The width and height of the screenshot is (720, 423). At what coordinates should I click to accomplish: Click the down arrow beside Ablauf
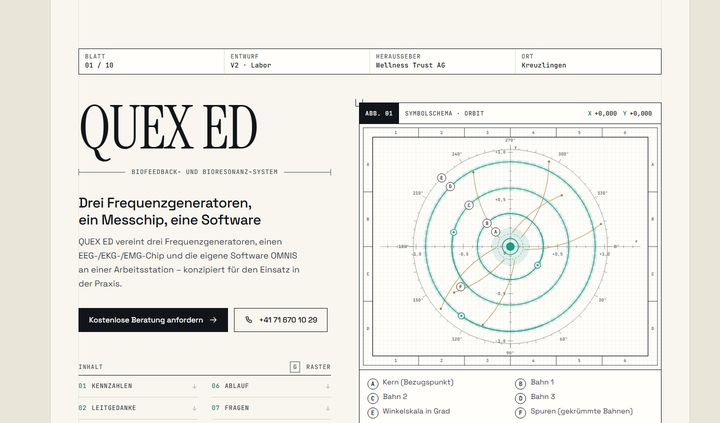[327, 386]
